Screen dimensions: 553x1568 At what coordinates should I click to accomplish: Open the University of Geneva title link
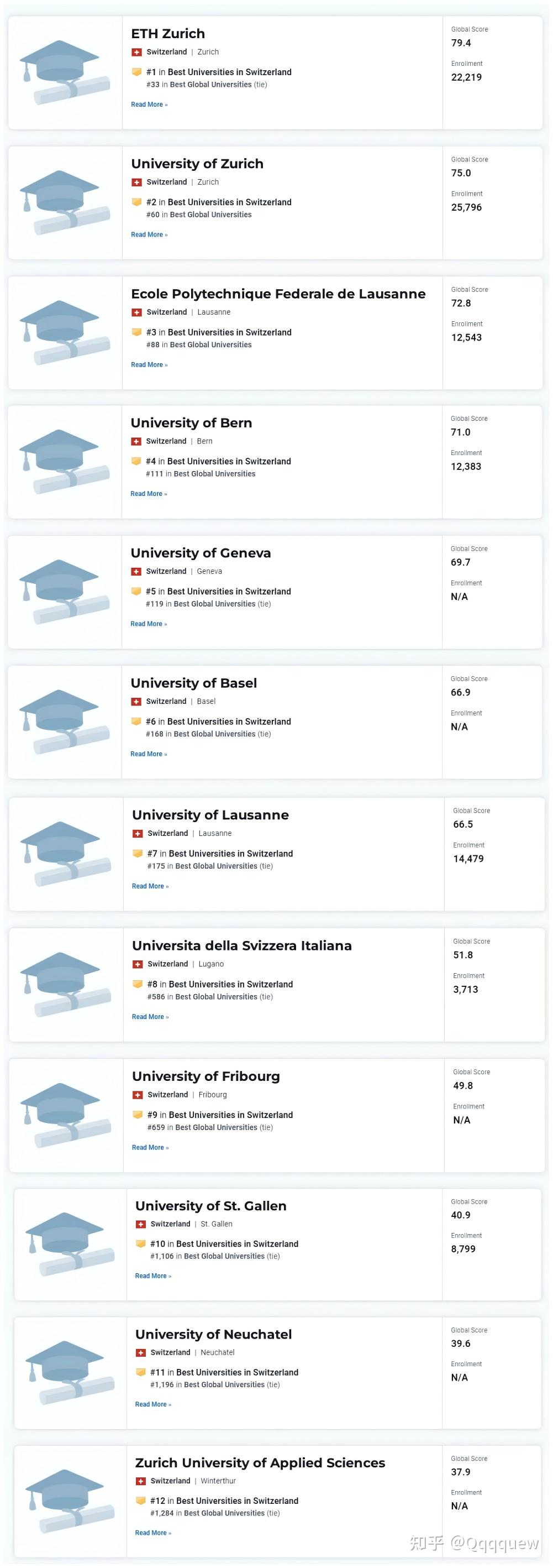click(x=201, y=553)
